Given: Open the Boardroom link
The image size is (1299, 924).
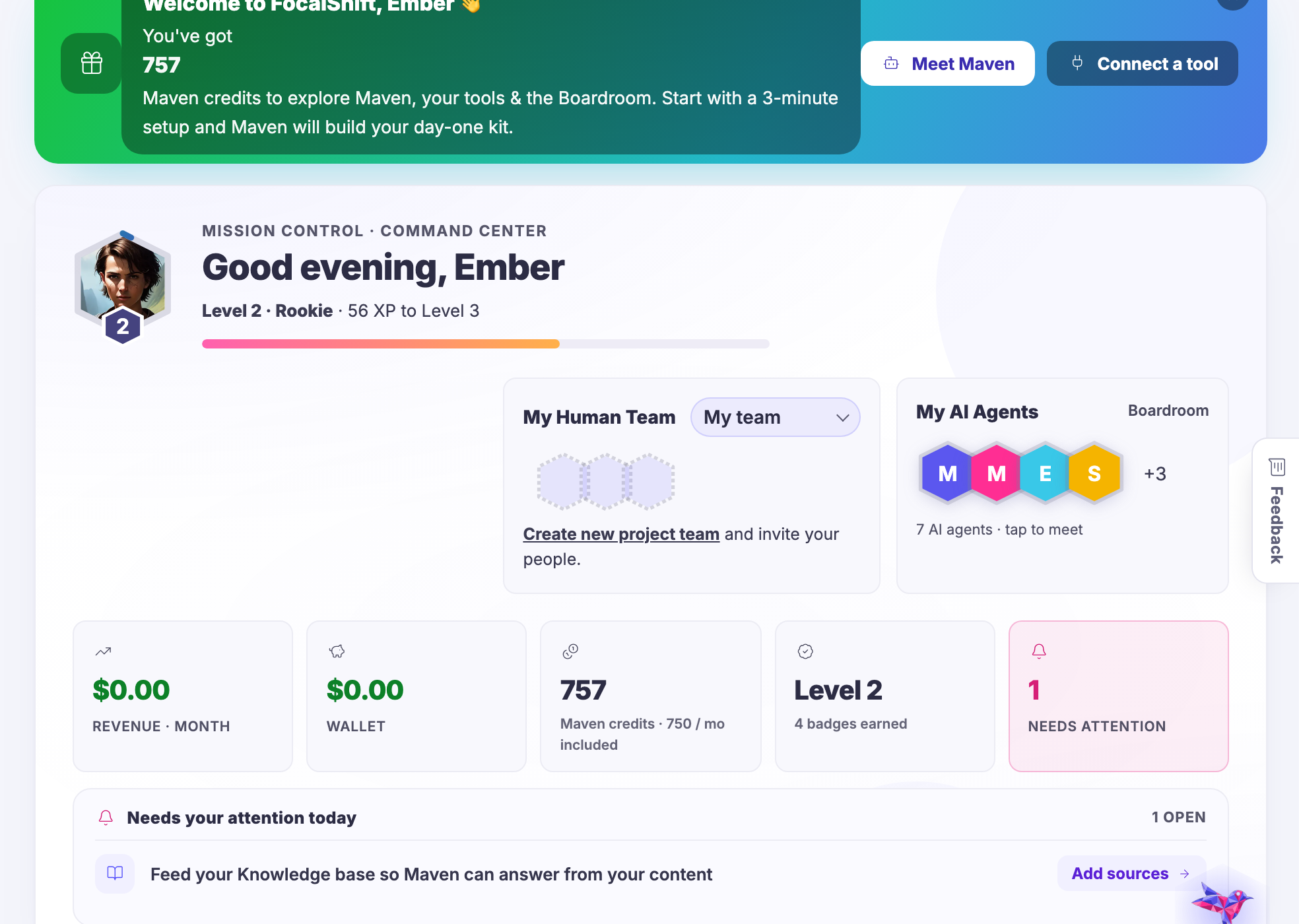Looking at the screenshot, I should click(x=1168, y=411).
